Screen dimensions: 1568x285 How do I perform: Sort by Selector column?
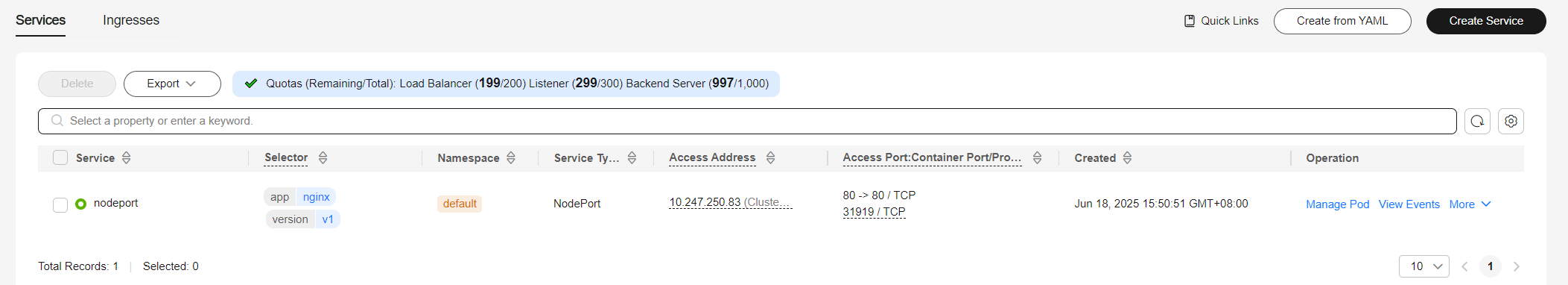click(323, 158)
